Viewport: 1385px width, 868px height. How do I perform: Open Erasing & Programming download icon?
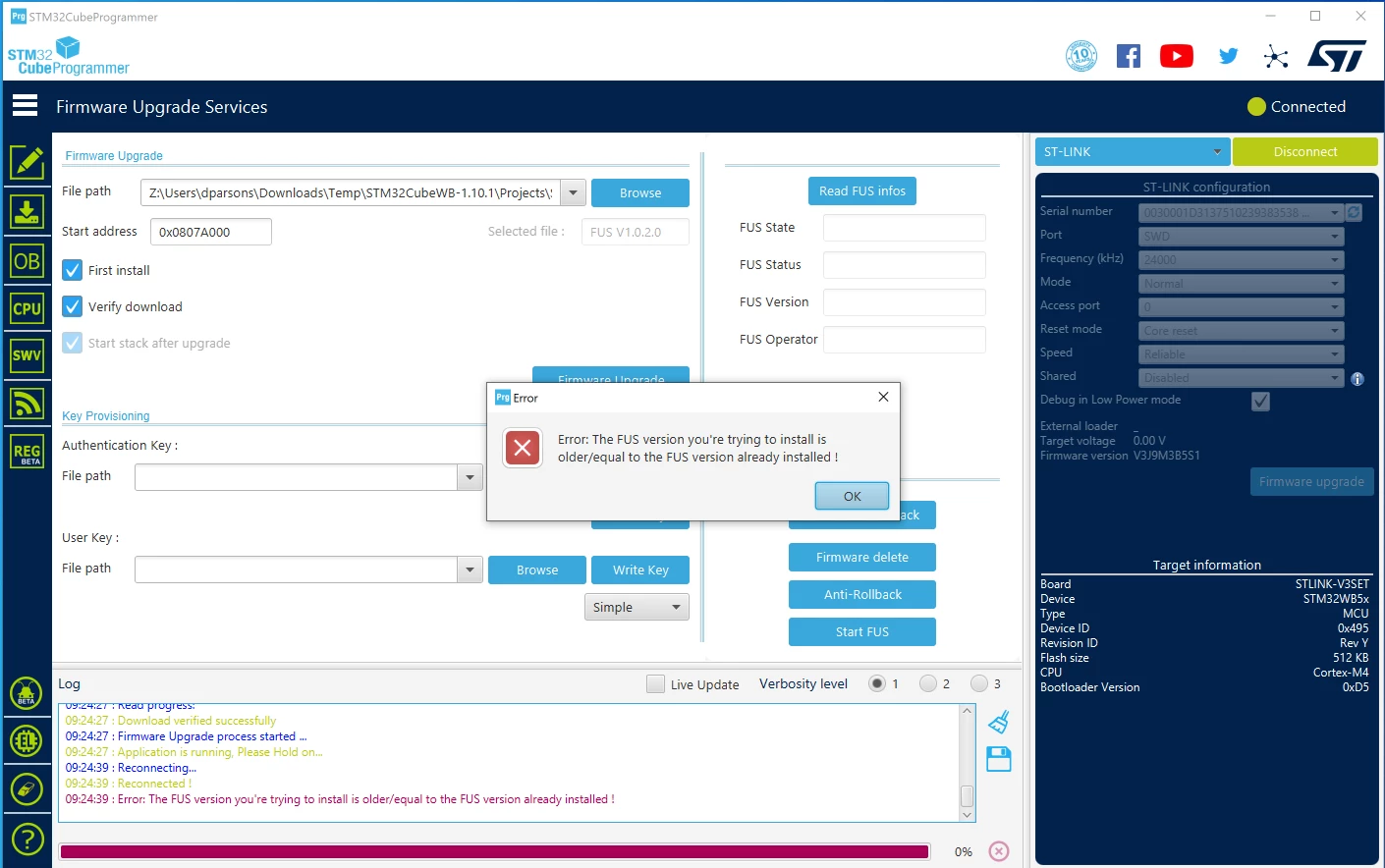[27, 211]
